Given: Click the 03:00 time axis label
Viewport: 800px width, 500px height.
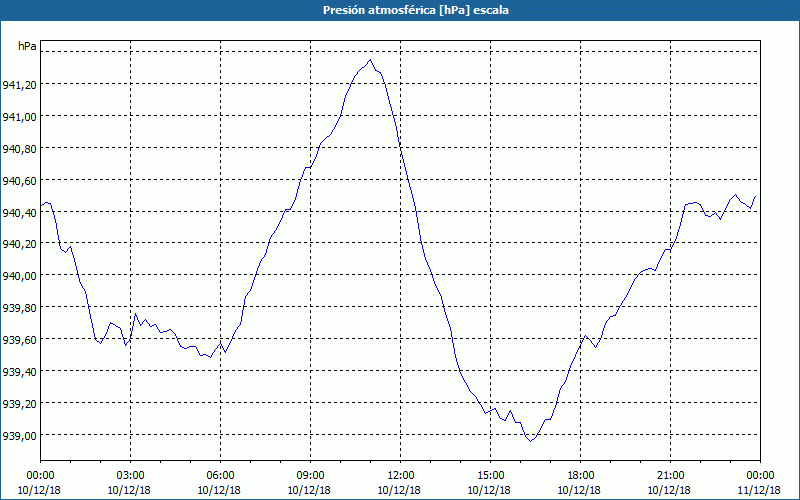Looking at the screenshot, I should click(x=131, y=476).
